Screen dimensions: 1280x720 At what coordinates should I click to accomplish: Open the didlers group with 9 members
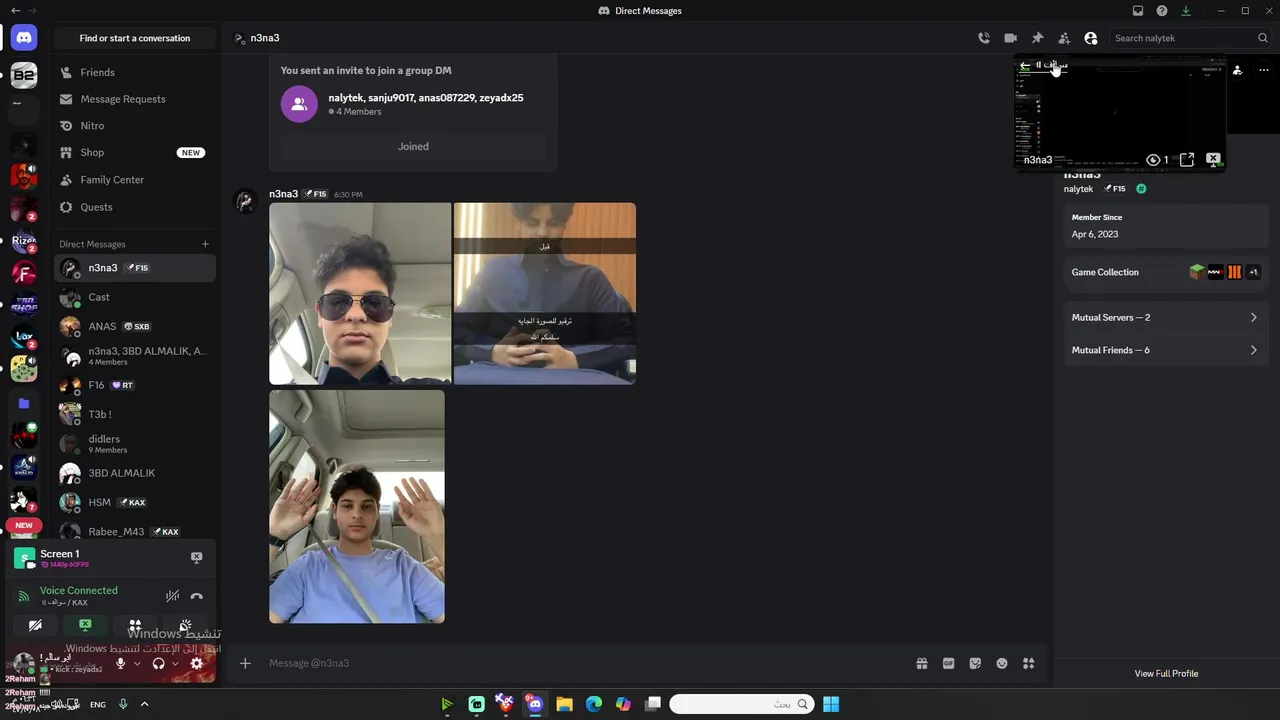(x=135, y=444)
